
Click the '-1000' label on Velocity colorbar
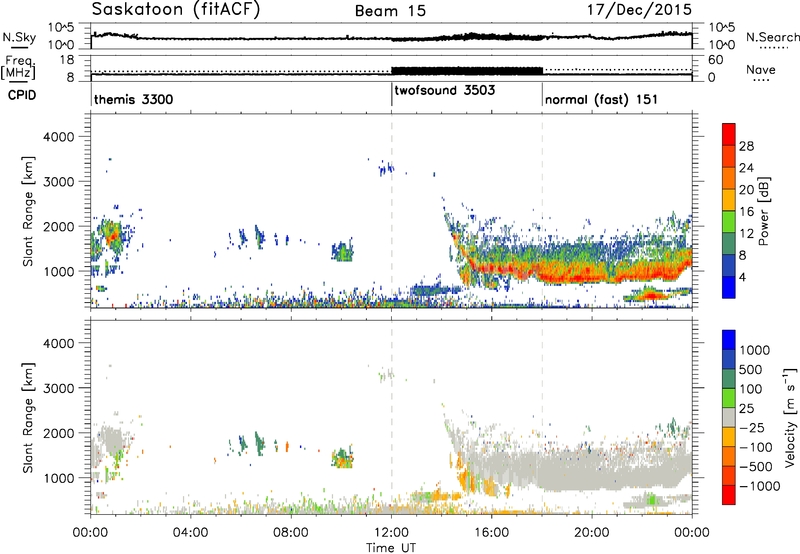(x=760, y=486)
